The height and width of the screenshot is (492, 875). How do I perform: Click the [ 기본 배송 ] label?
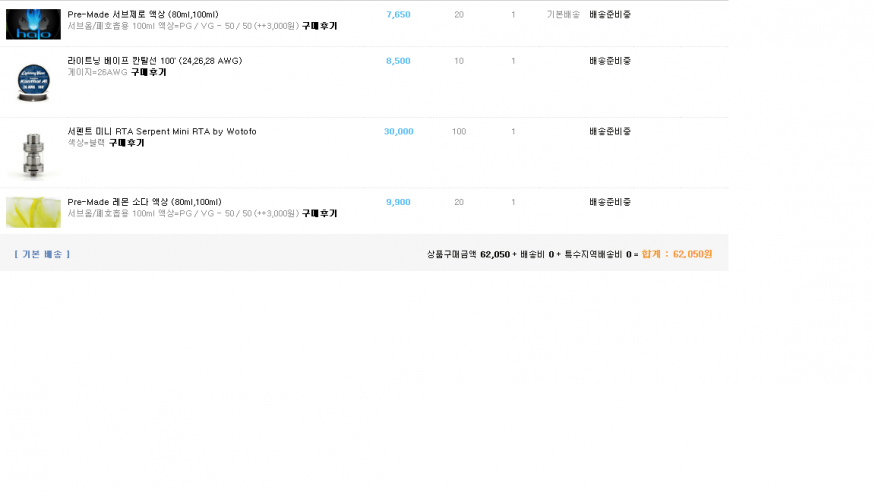(x=42, y=254)
